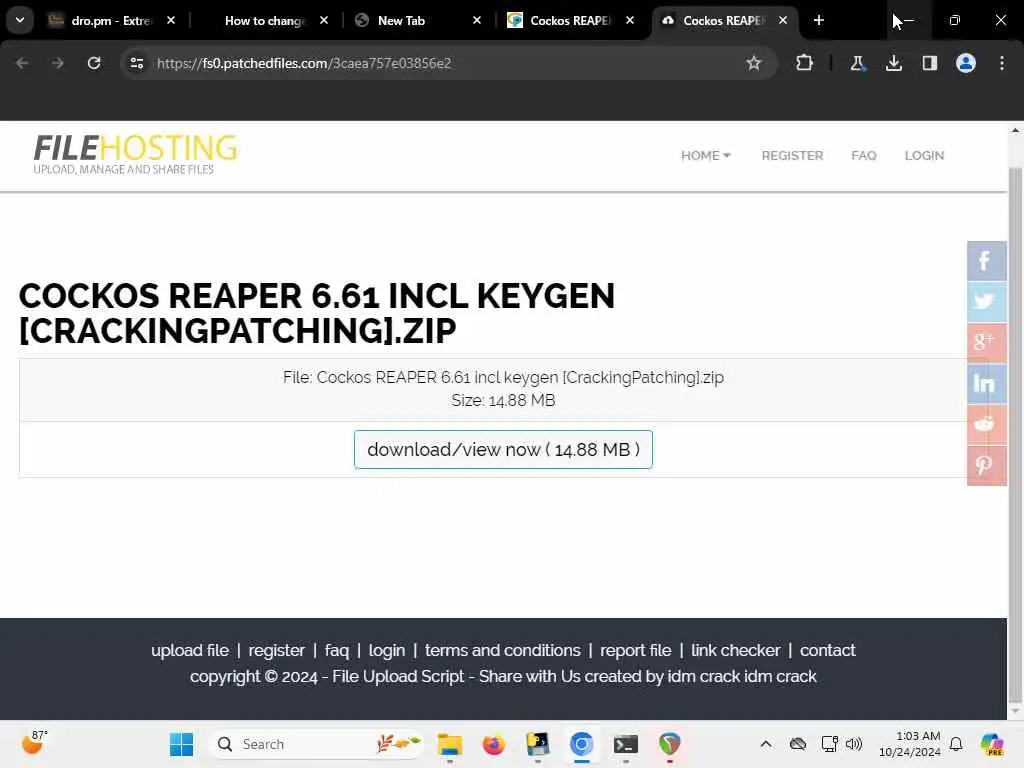This screenshot has width=1024, height=768.
Task: Open new browser tab plus button
Action: point(819,20)
